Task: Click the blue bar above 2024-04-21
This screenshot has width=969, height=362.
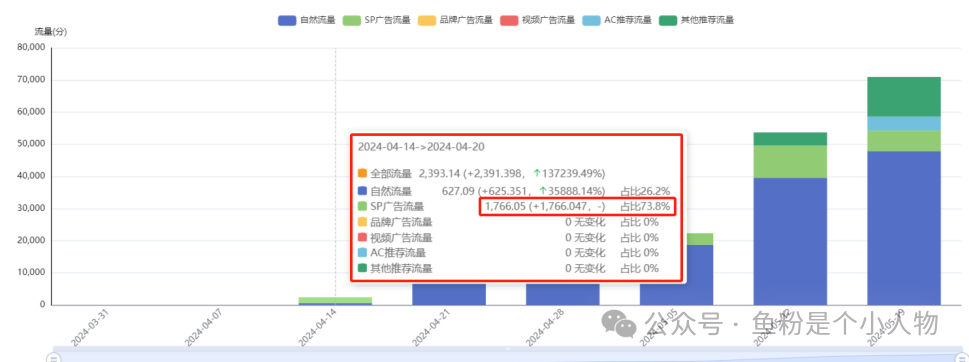Action: pyautogui.click(x=449, y=294)
